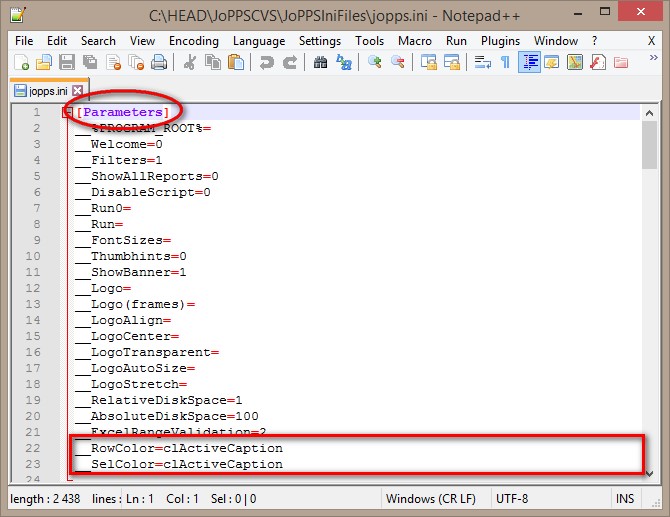Viewport: 670px width, 517px height.
Task: Save the current file icon
Action: [x=67, y=62]
